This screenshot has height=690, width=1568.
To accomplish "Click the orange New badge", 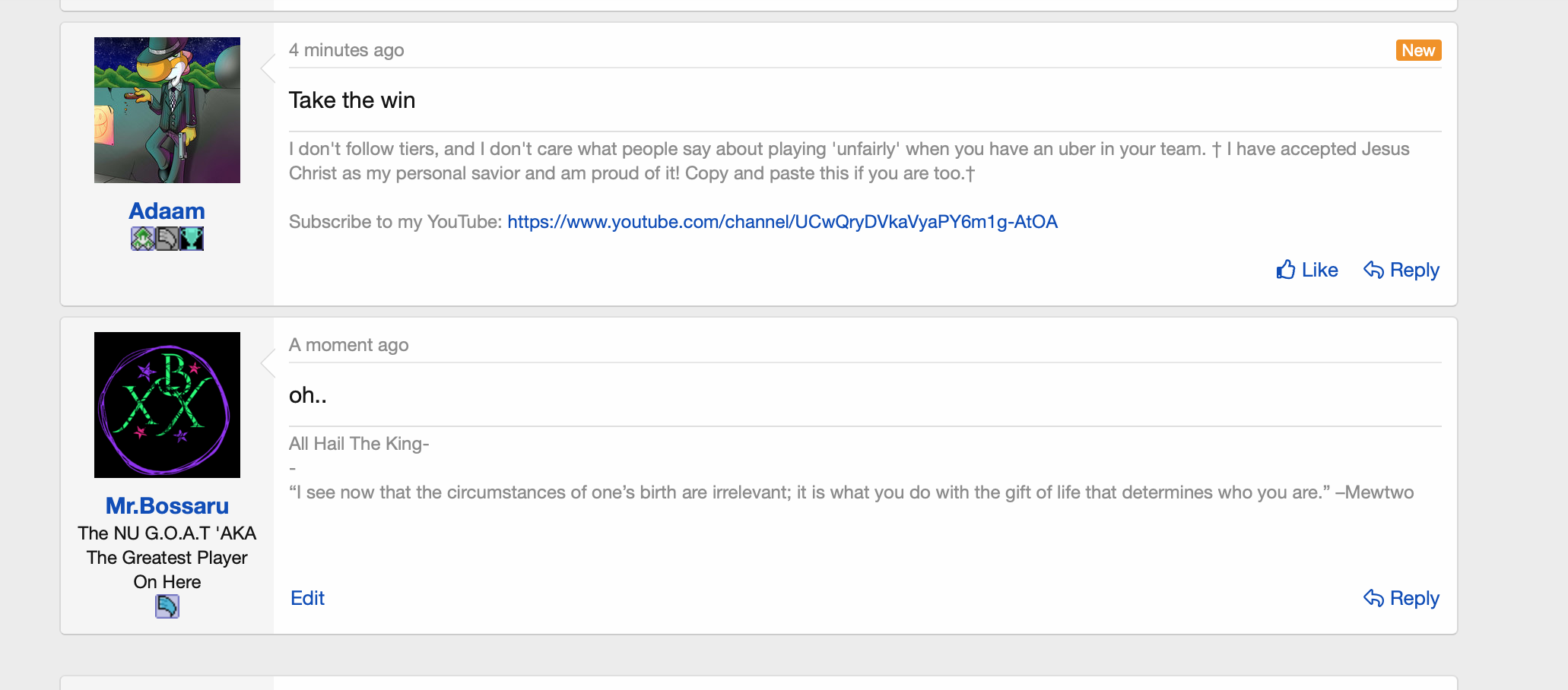I will pyautogui.click(x=1417, y=50).
